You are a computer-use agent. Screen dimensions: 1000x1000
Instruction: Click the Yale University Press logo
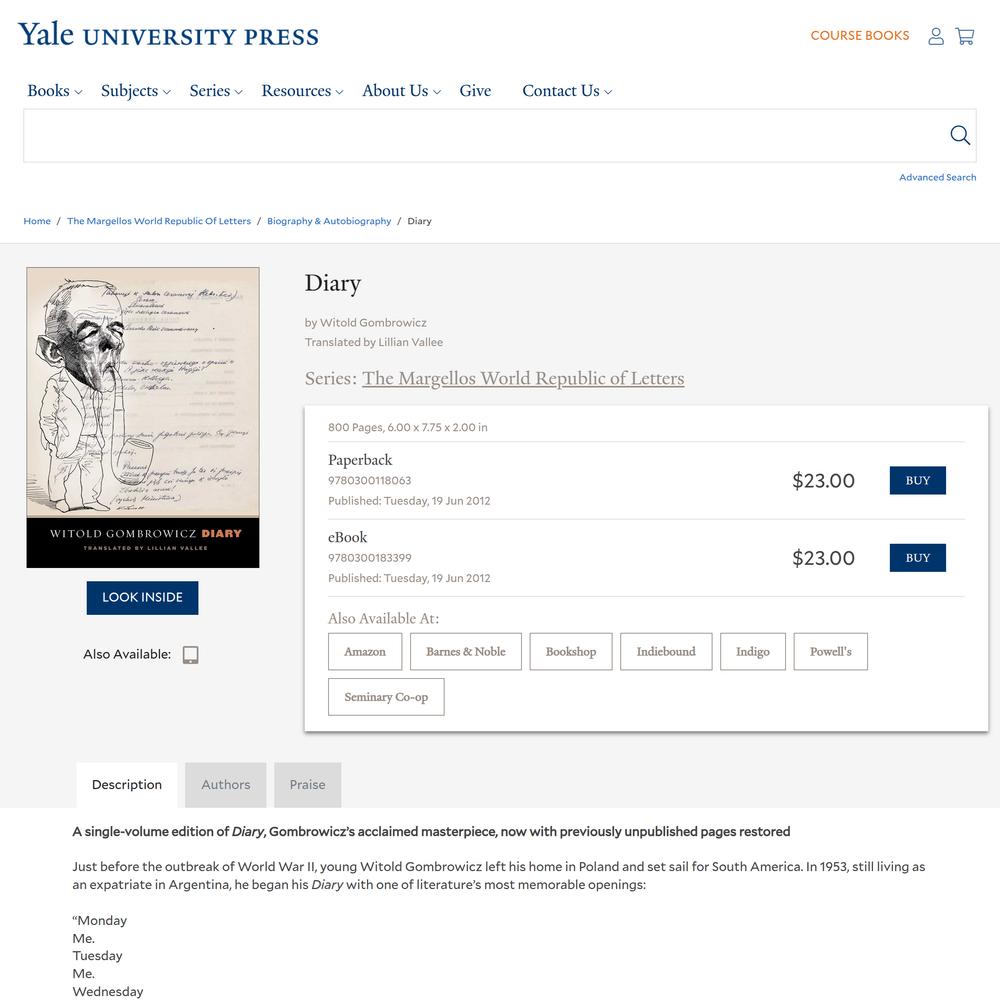click(168, 34)
